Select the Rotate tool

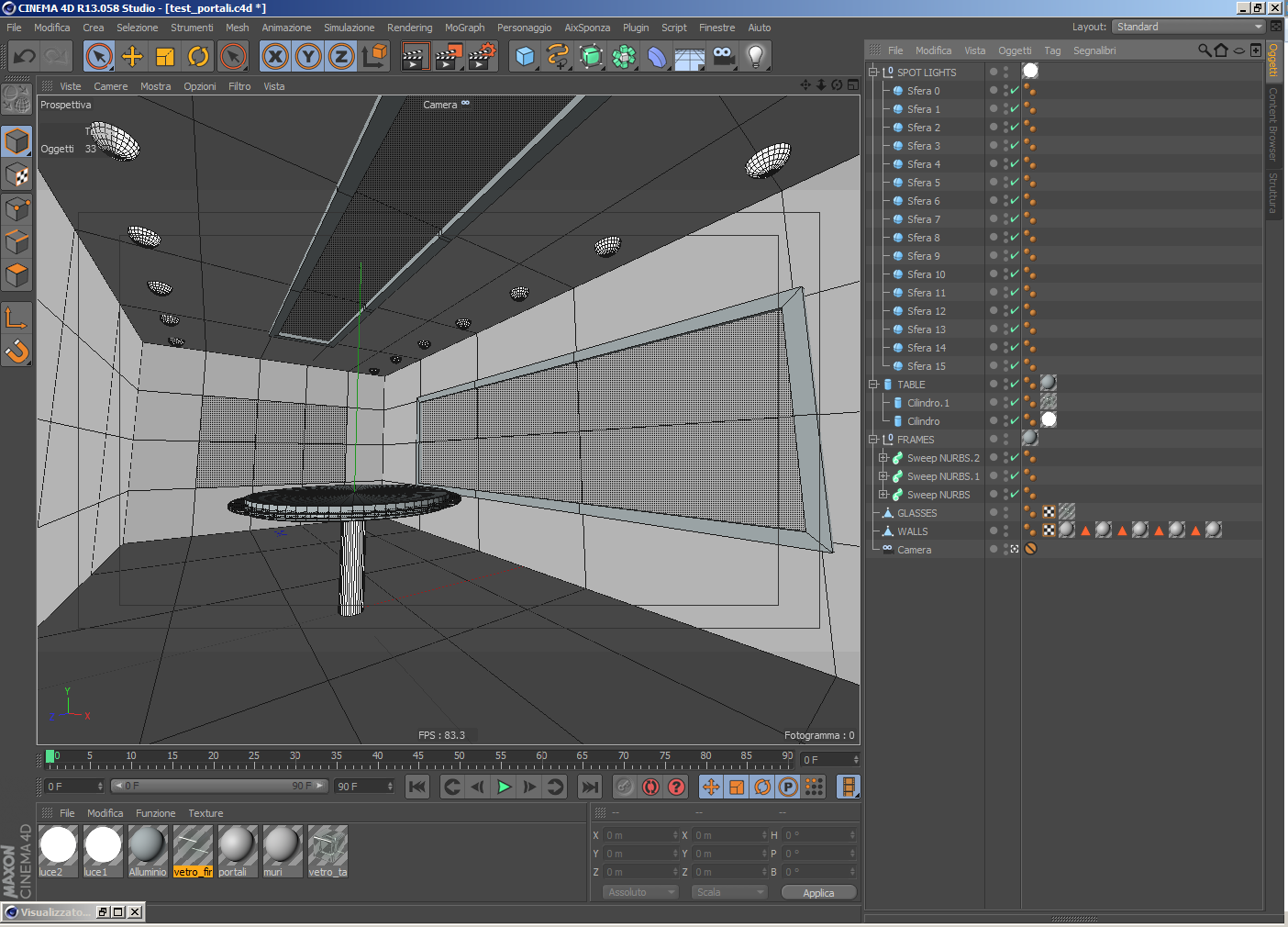pyautogui.click(x=198, y=57)
